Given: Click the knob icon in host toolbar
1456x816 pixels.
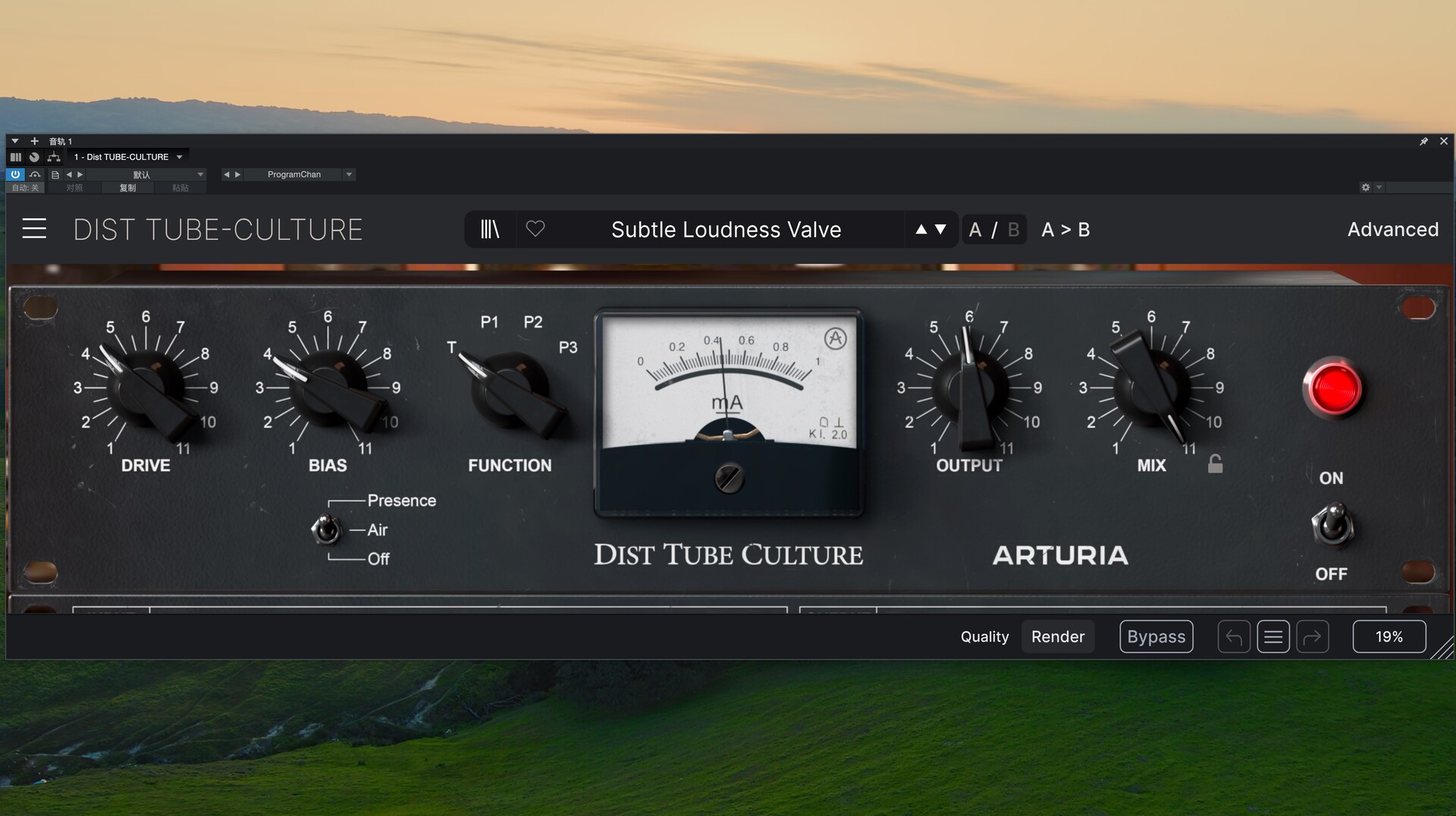Looking at the screenshot, I should pyautogui.click(x=34, y=157).
